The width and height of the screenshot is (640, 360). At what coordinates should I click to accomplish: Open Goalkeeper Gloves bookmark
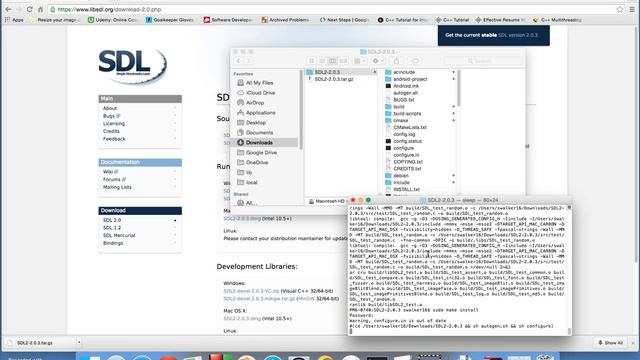pos(170,20)
